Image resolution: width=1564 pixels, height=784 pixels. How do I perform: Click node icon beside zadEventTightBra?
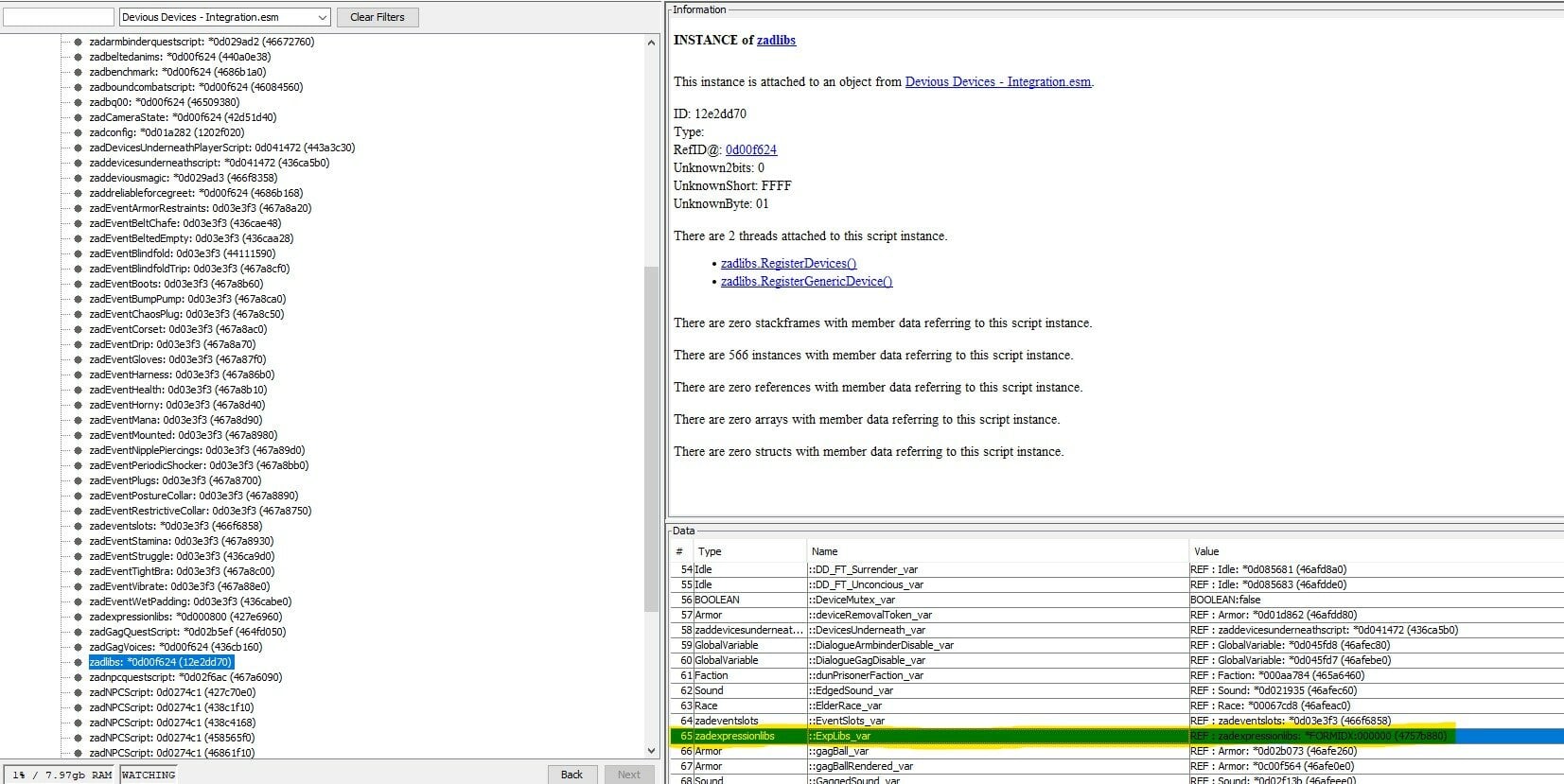pyautogui.click(x=78, y=571)
